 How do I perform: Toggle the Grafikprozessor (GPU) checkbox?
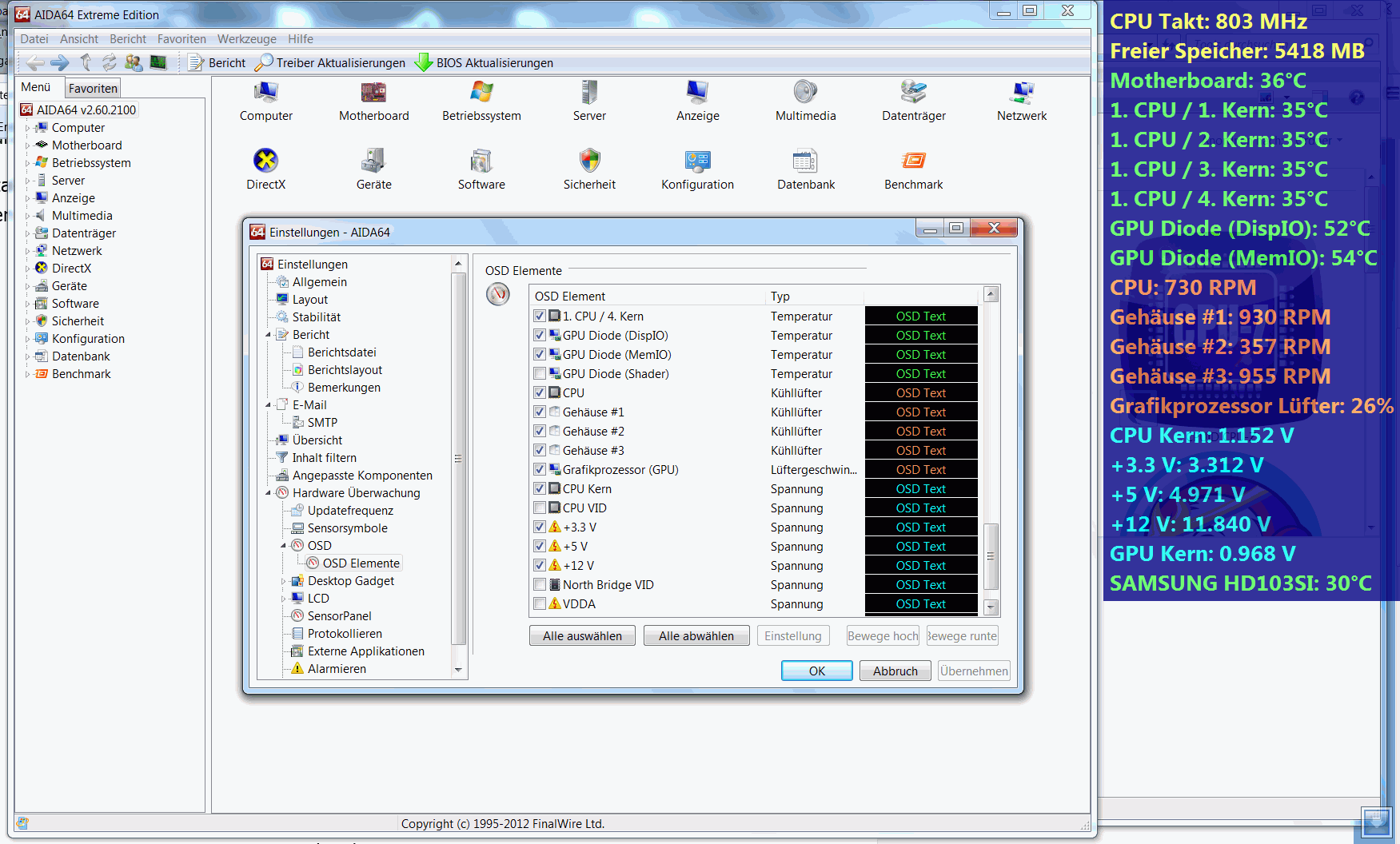tap(540, 469)
